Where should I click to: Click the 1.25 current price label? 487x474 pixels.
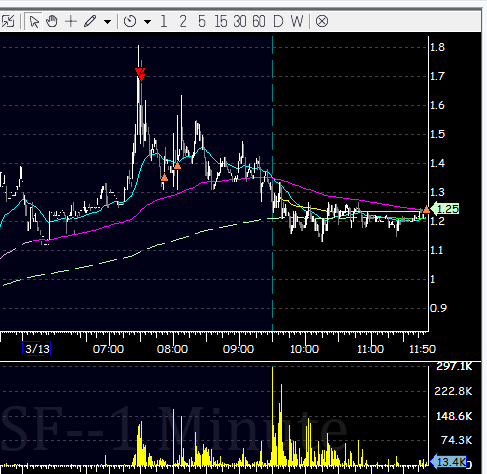click(445, 209)
